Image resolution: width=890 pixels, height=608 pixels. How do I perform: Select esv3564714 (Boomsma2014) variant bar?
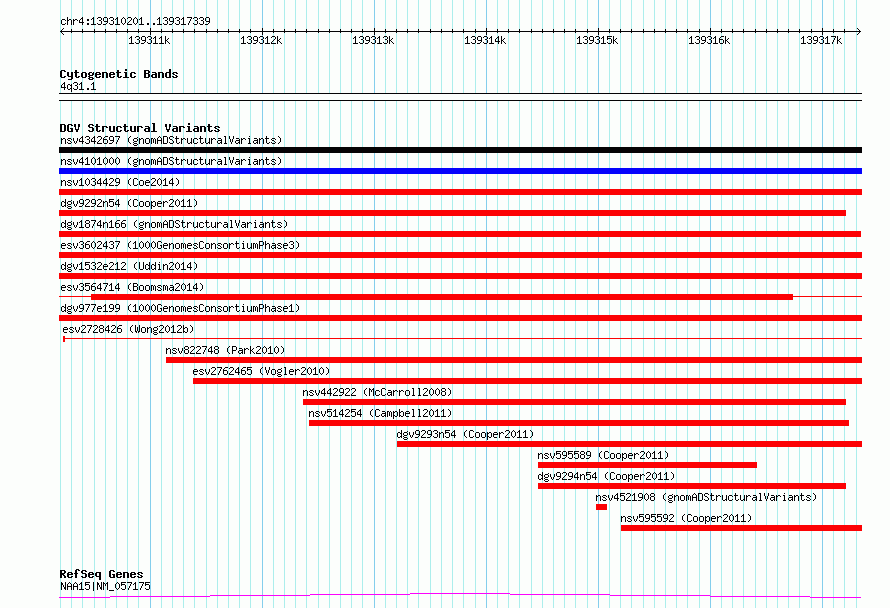pyautogui.click(x=440, y=297)
